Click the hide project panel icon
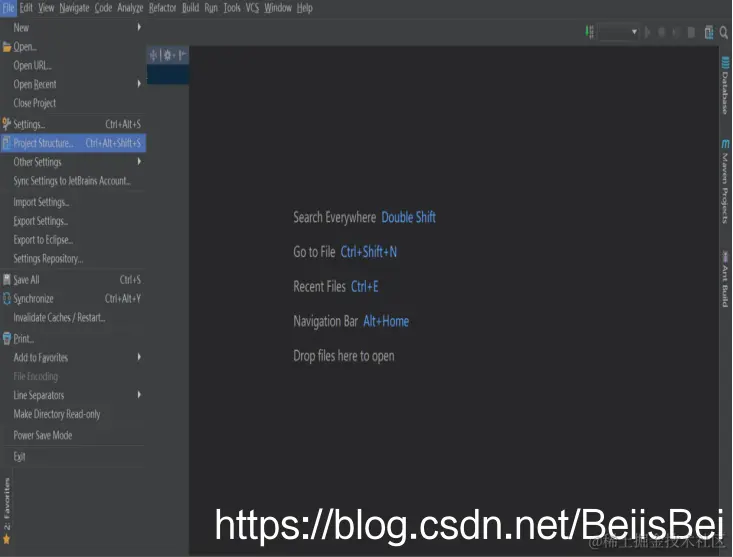The image size is (733, 557). point(182,55)
